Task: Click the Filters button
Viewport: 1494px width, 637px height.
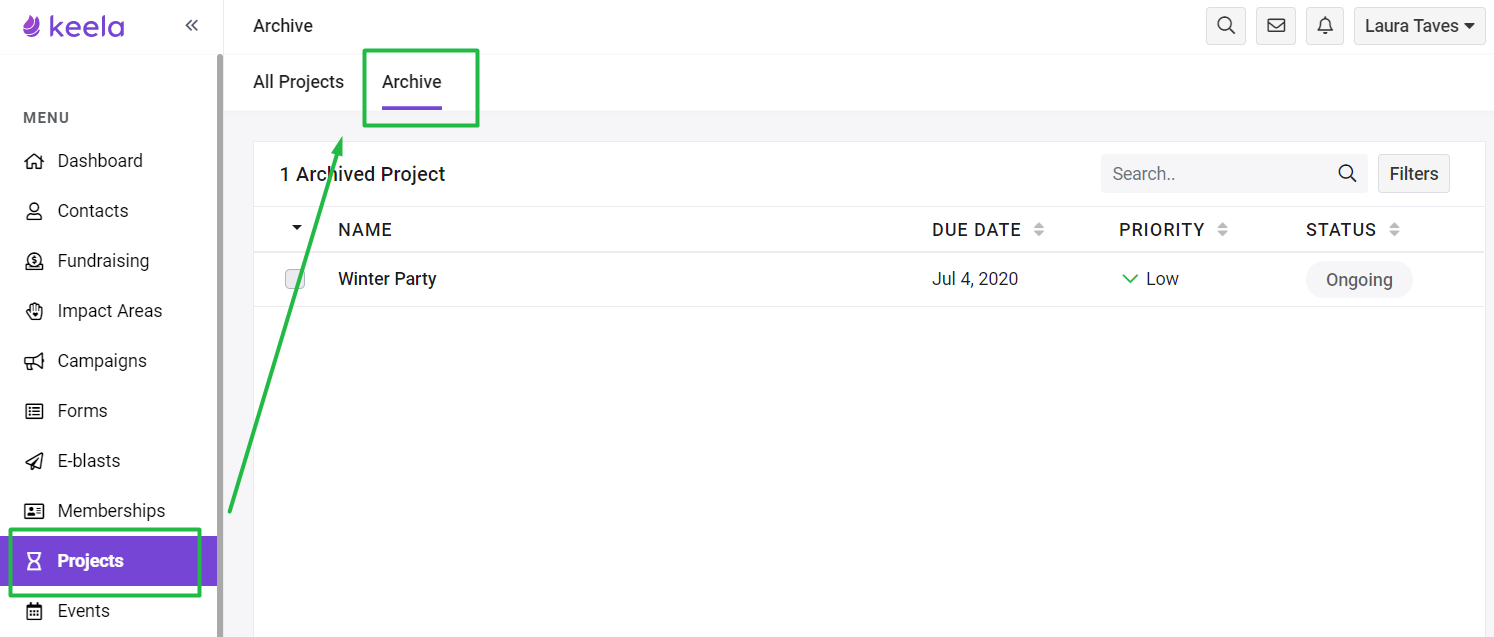Action: (x=1414, y=174)
